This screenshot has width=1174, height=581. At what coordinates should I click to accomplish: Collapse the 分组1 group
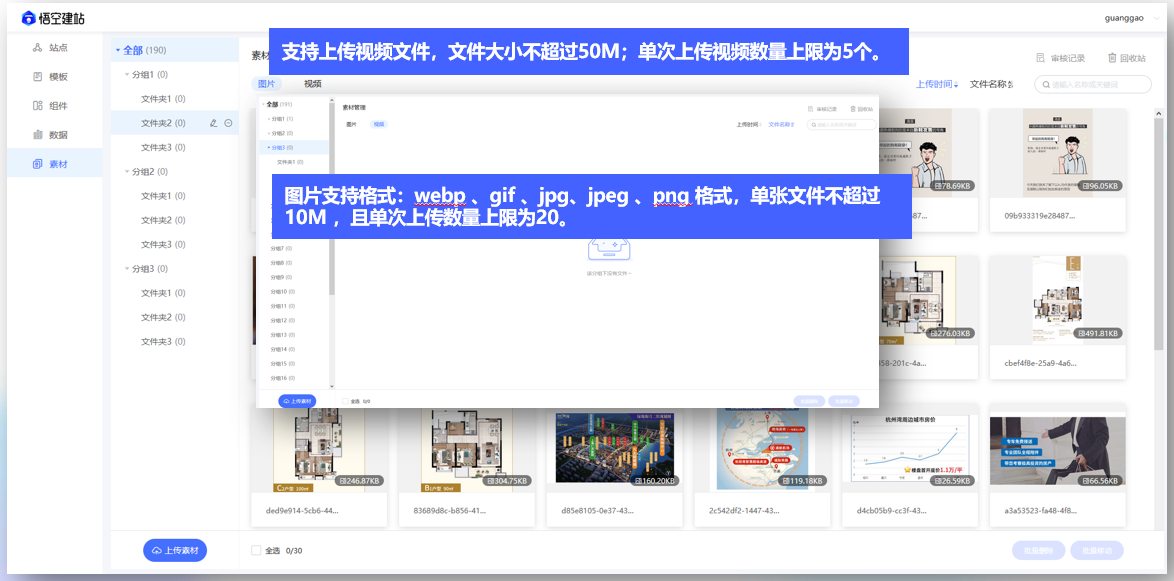tap(128, 75)
